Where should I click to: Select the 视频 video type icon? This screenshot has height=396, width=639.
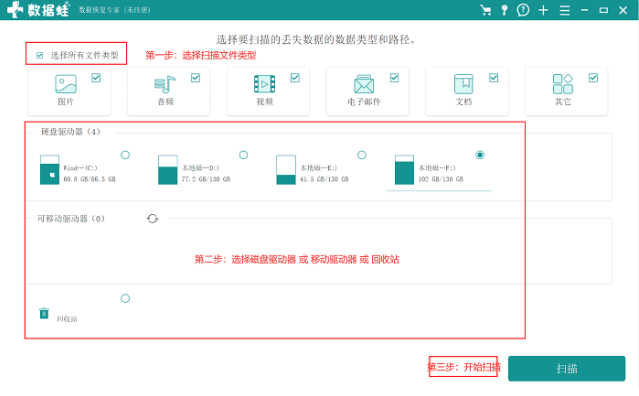(264, 84)
